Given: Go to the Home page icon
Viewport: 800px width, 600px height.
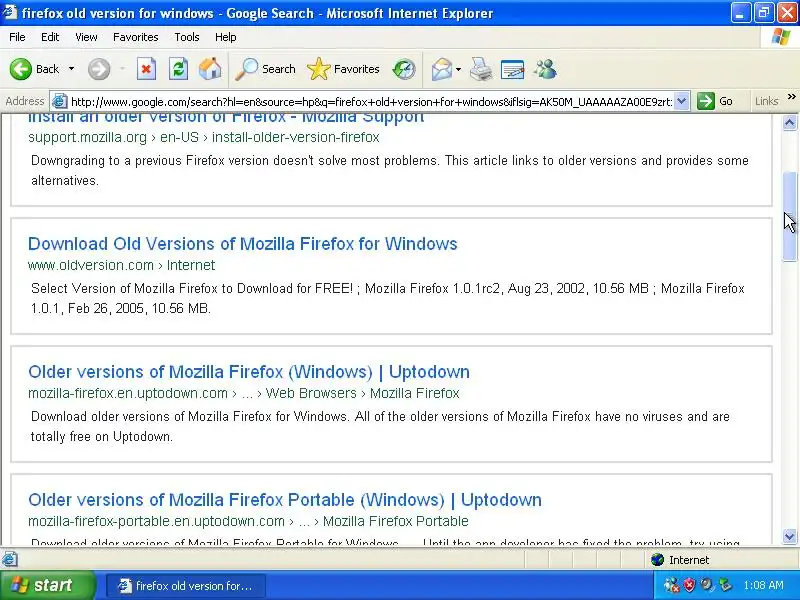Looking at the screenshot, I should point(210,69).
